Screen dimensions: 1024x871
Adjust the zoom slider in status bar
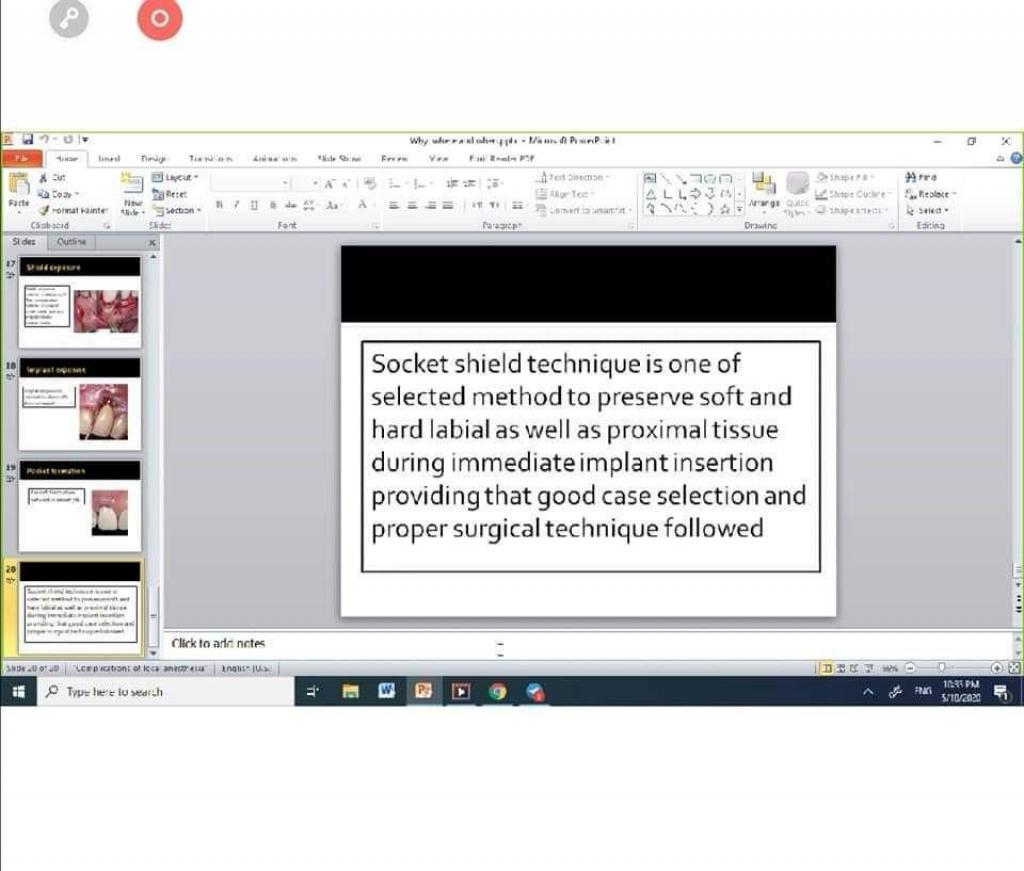pyautogui.click(x=940, y=667)
